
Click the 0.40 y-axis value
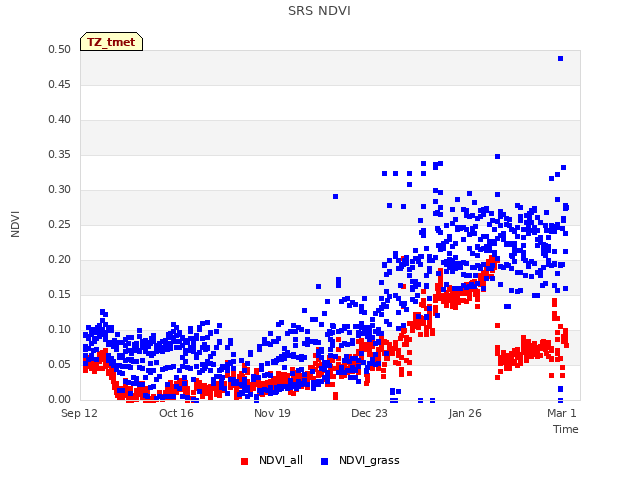click(60, 120)
